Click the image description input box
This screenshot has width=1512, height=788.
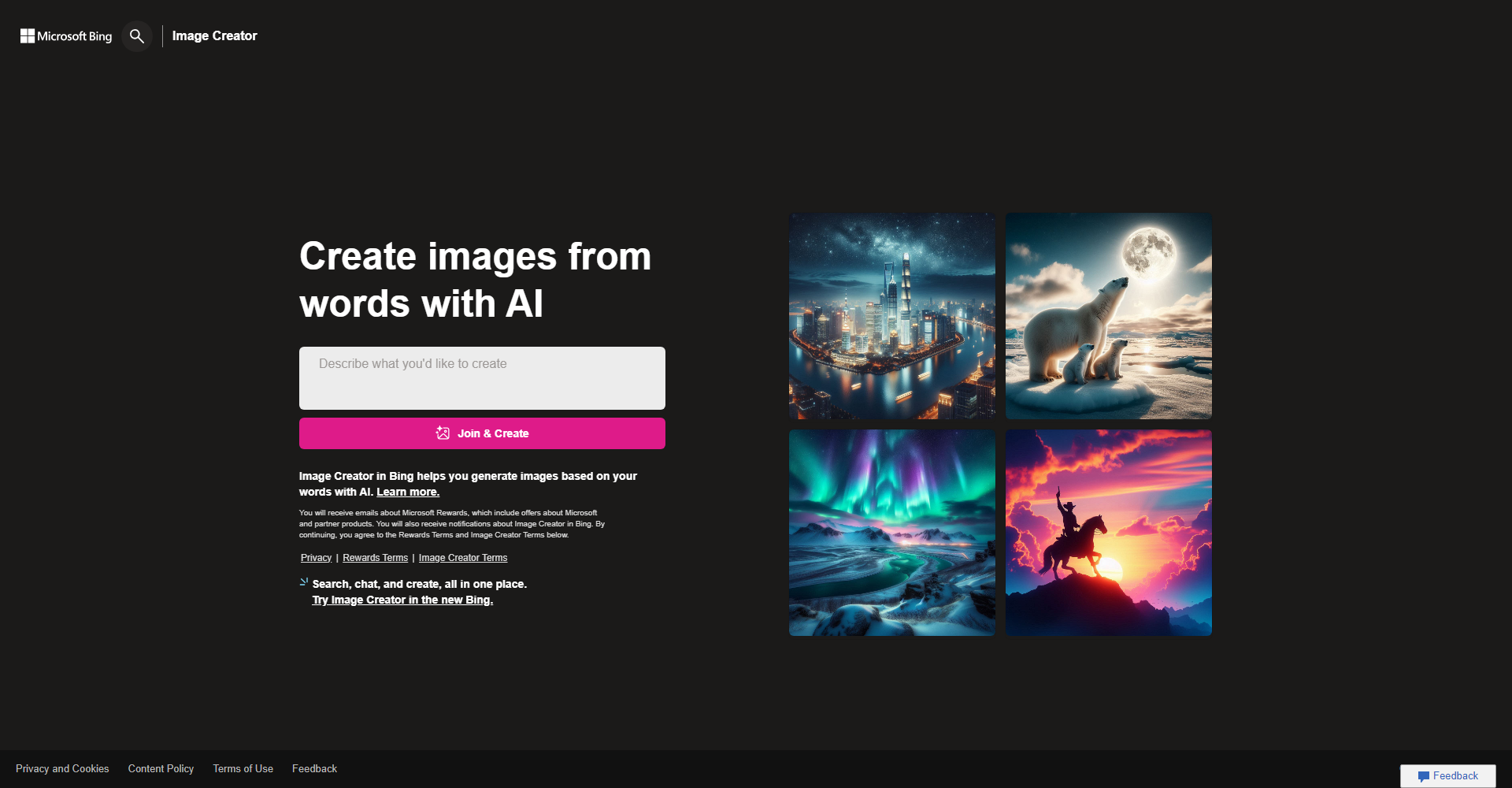click(481, 377)
